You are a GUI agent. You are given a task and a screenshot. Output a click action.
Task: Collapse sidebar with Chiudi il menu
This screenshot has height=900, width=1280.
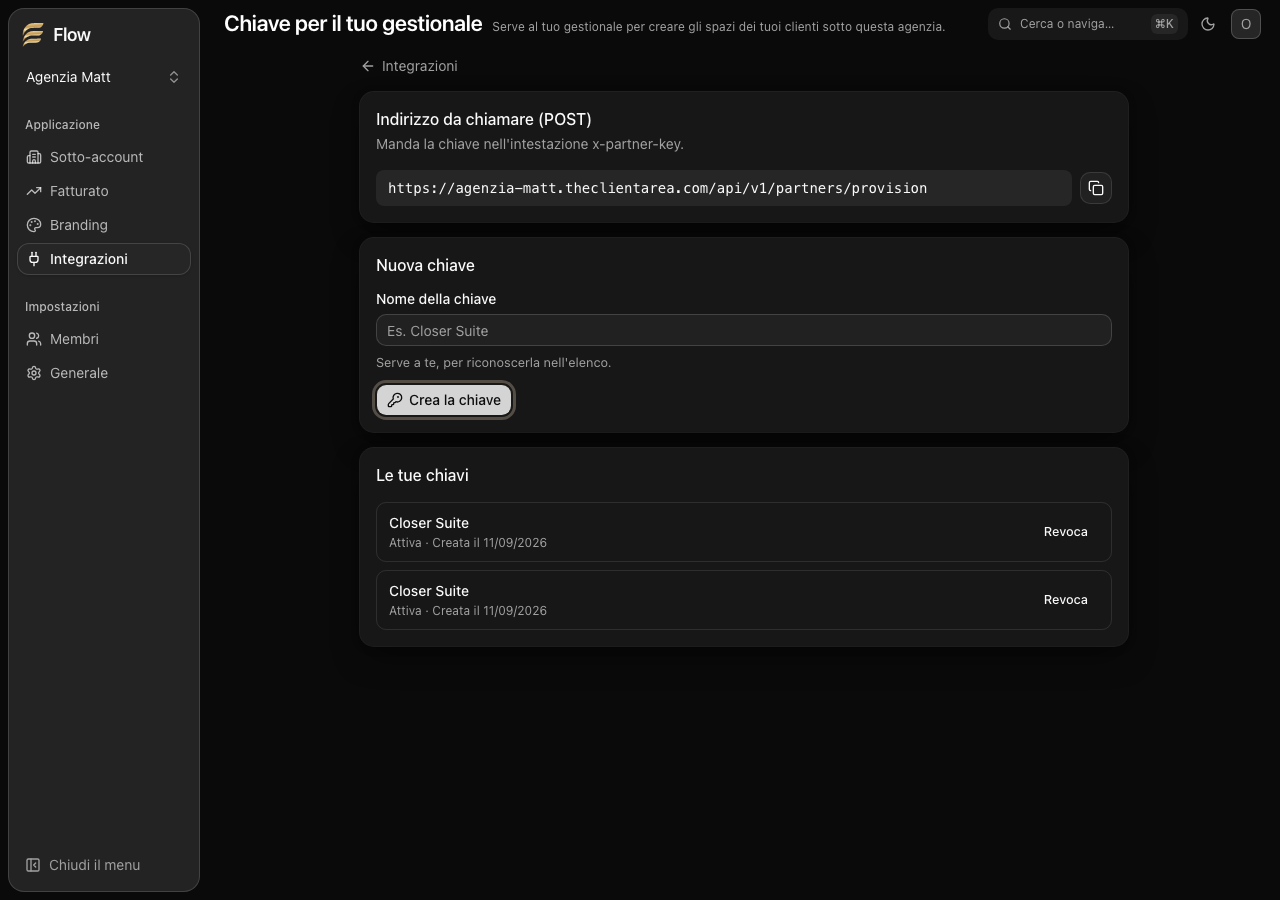(x=83, y=865)
